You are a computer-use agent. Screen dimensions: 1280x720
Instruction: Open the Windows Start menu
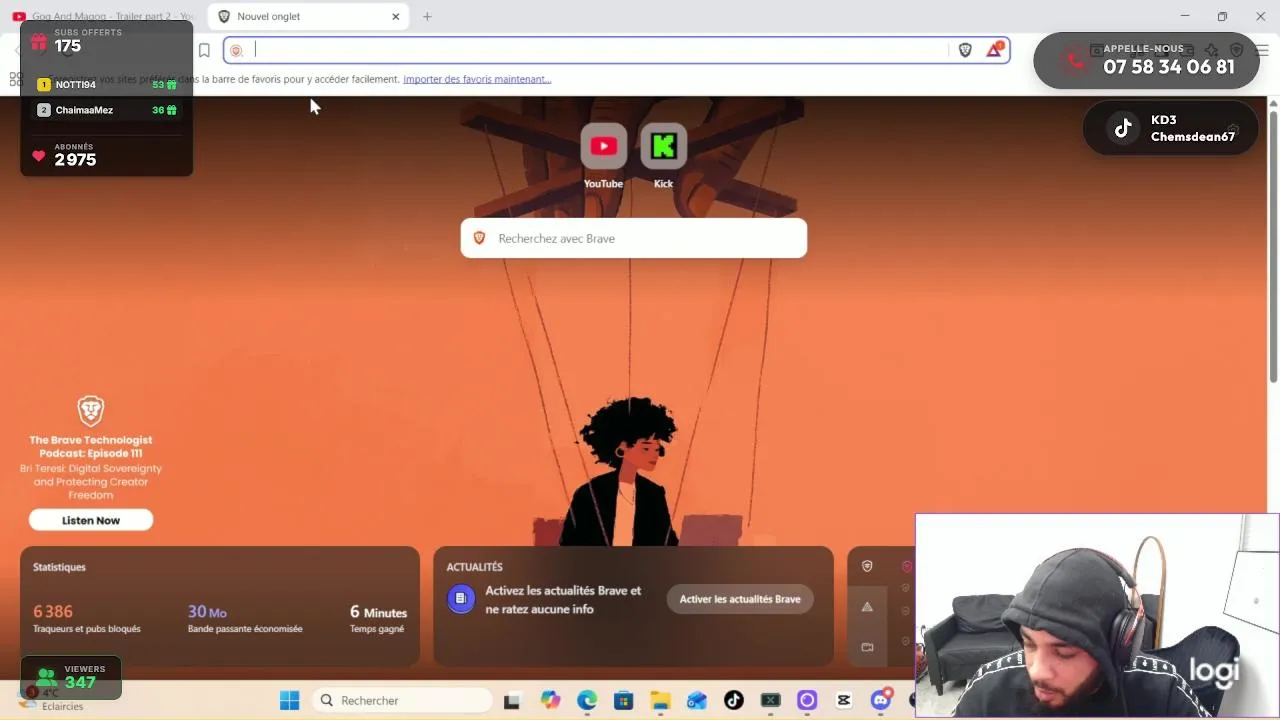coord(289,700)
